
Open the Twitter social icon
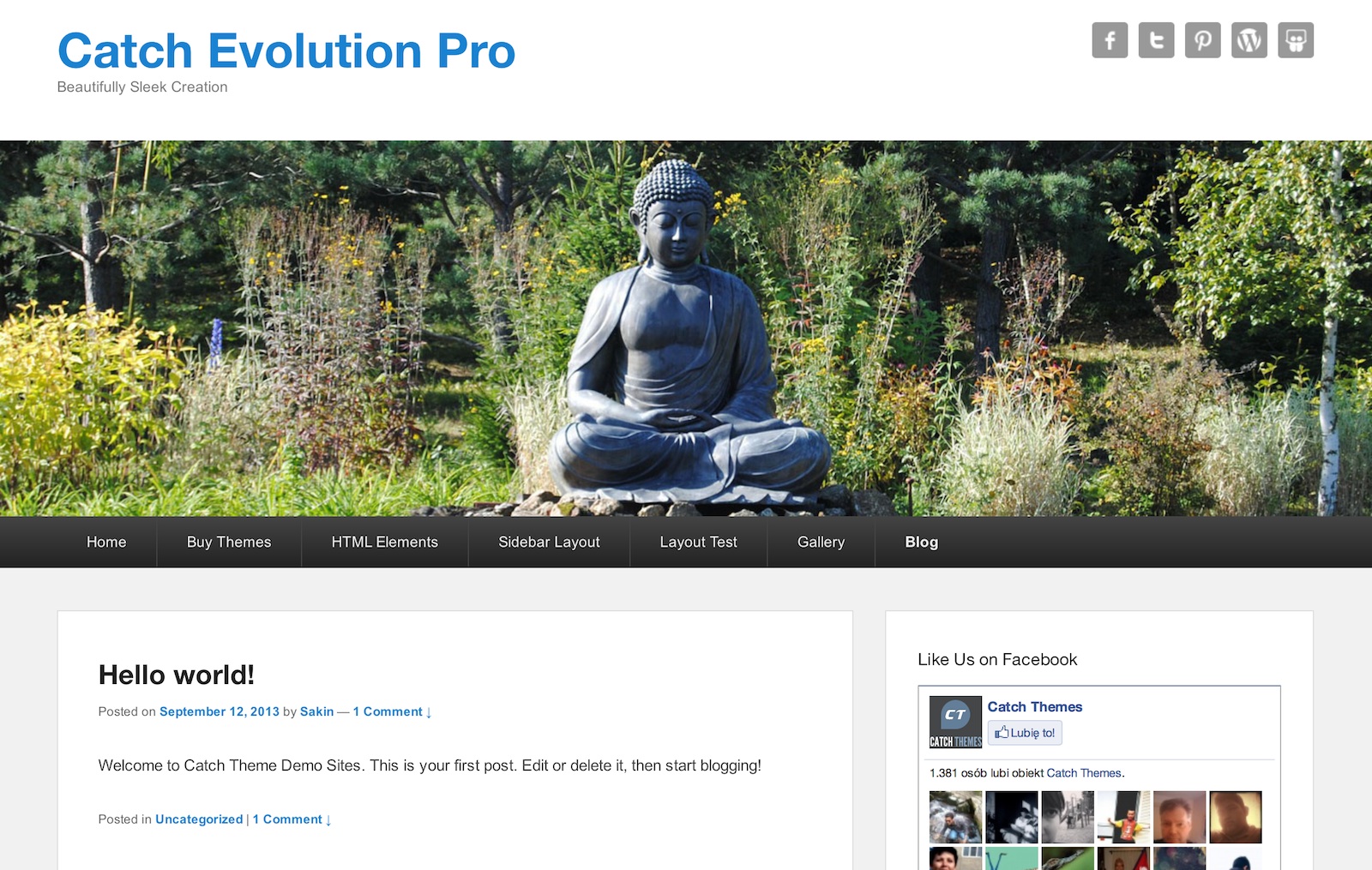[1156, 40]
